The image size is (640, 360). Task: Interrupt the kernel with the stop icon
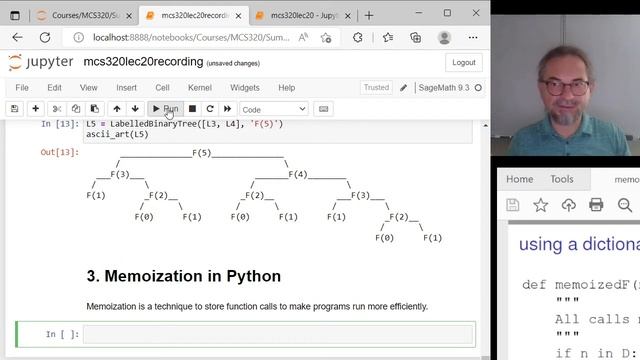[x=192, y=109]
